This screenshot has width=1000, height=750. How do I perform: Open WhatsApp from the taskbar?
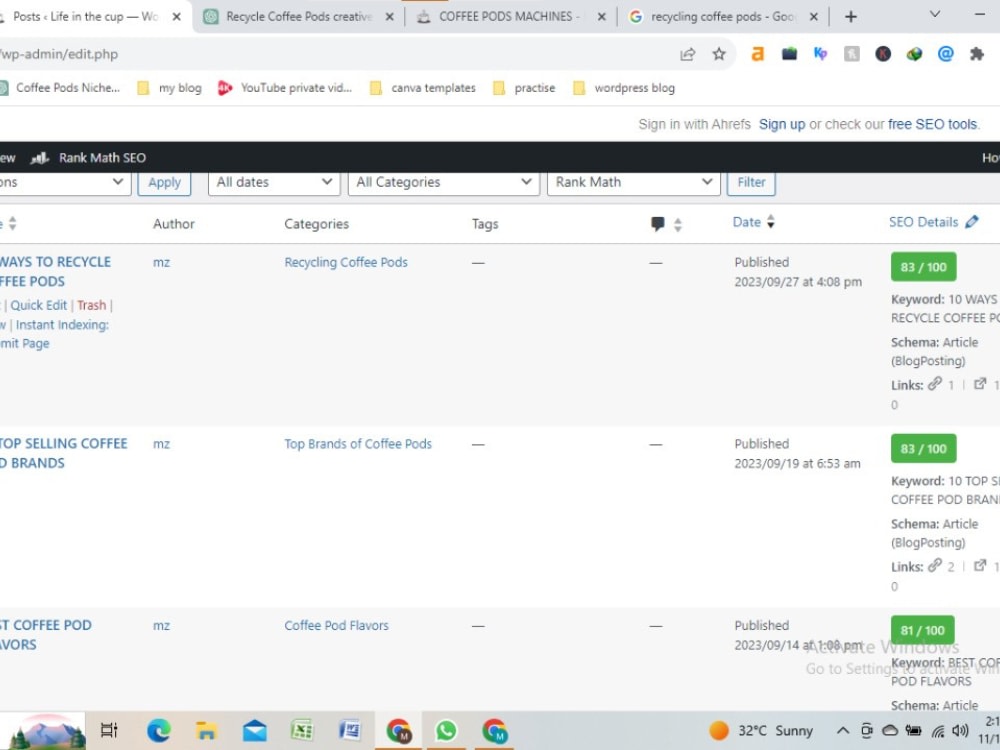click(x=446, y=731)
